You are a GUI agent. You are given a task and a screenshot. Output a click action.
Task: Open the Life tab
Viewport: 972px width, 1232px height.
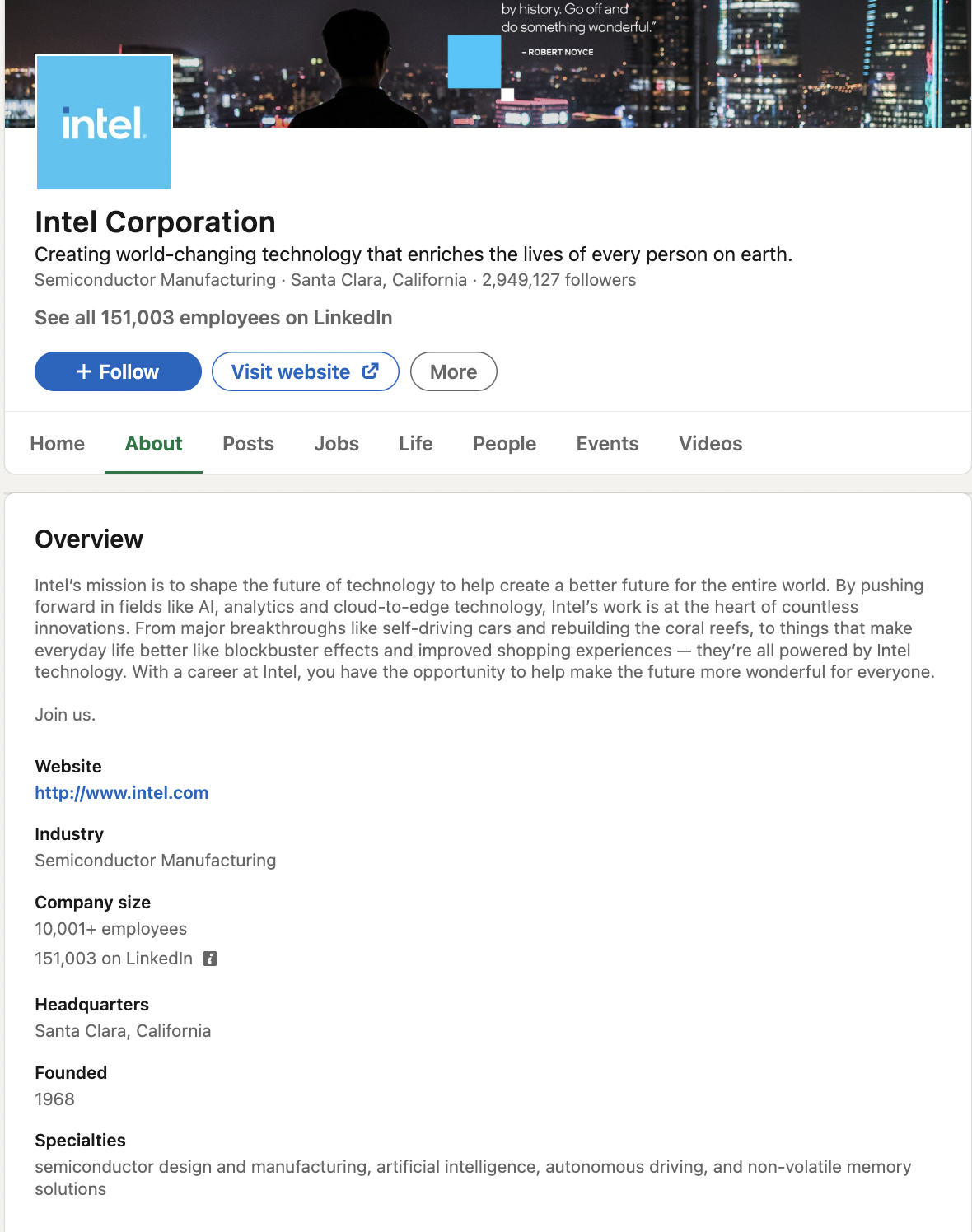click(415, 444)
